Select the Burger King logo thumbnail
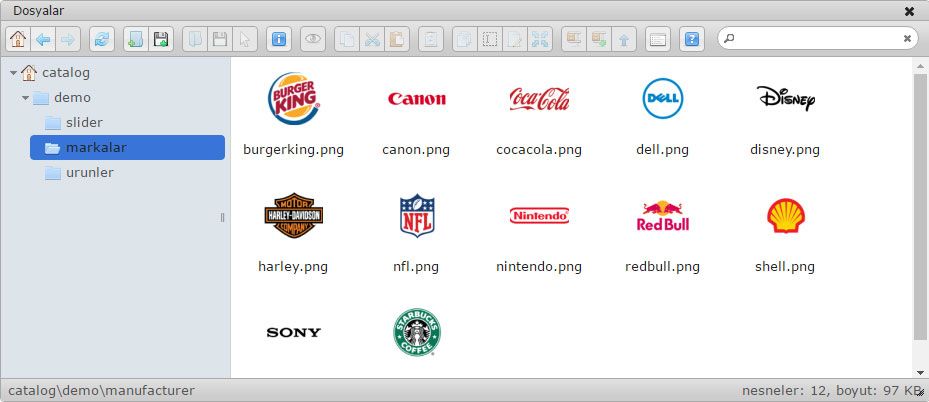This screenshot has width=929, height=402. tap(293, 98)
